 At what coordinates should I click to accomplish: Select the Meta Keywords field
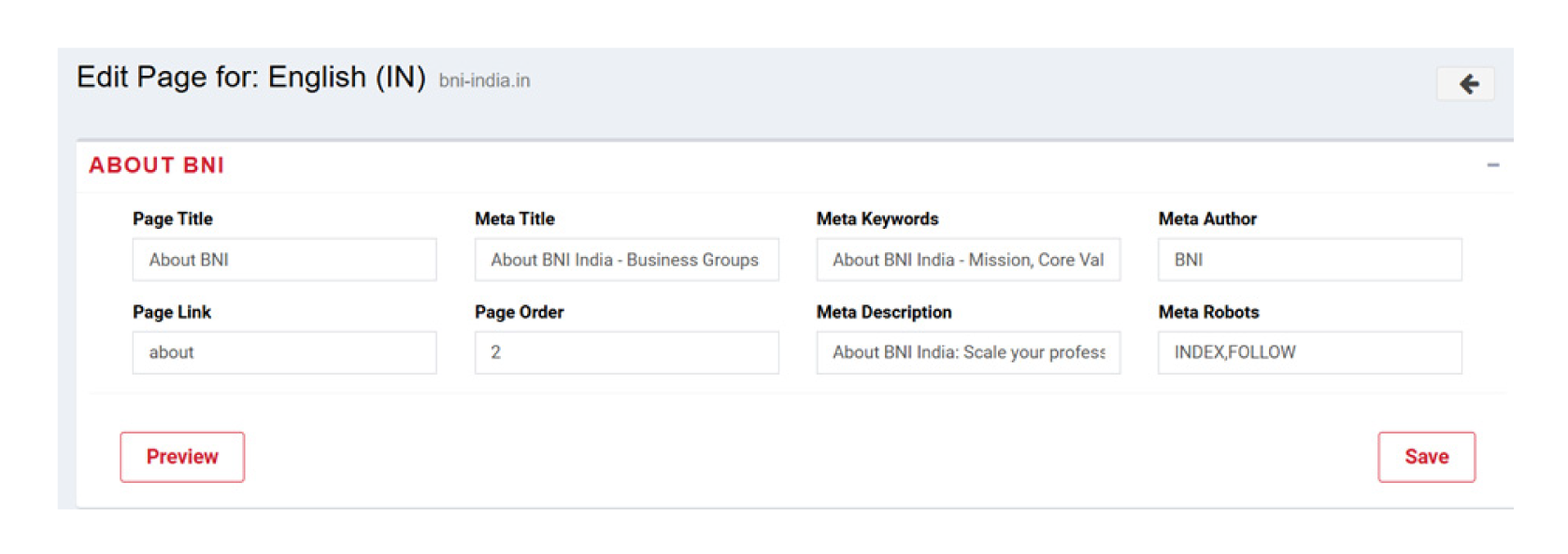968,260
